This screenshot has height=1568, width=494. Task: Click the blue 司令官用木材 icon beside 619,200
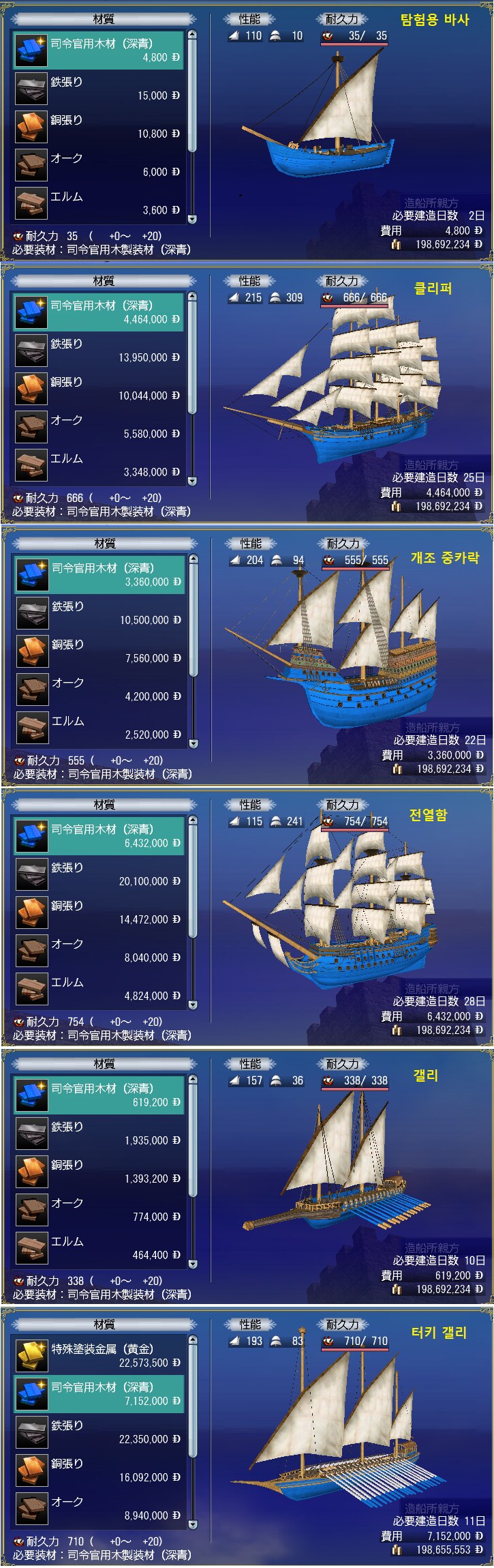[x=32, y=1095]
